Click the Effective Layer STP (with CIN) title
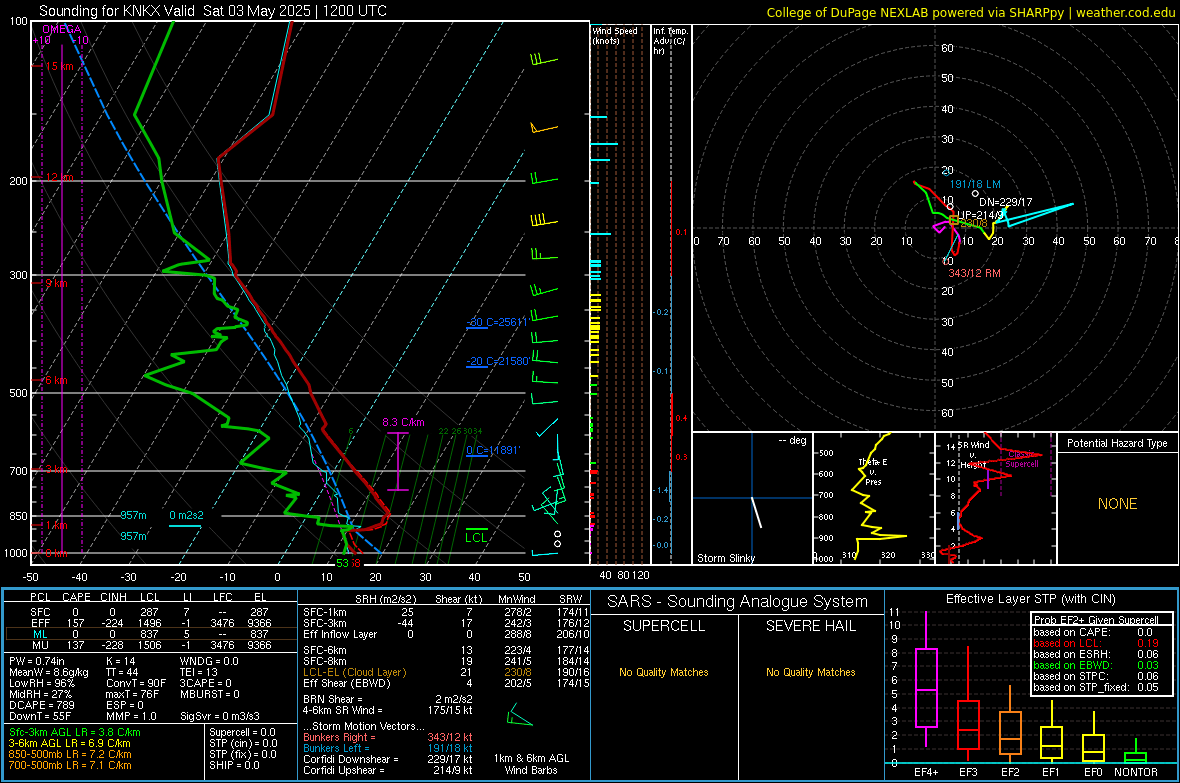Screen dimensions: 1180x783 pyautogui.click(x=1031, y=599)
